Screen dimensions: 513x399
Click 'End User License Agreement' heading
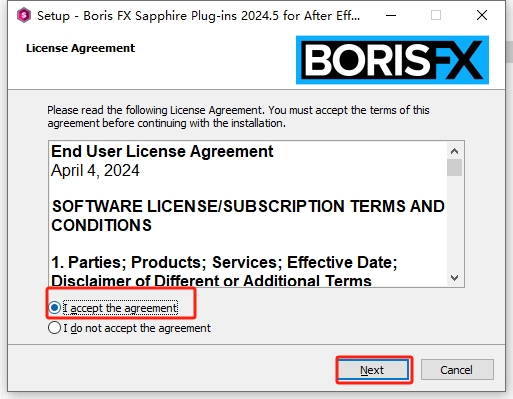[162, 152]
